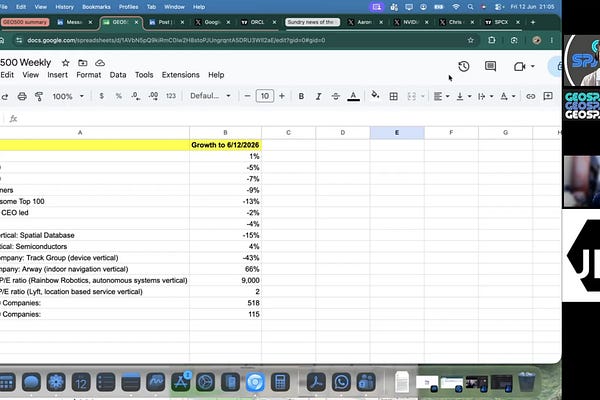Open the Insert menu

57,75
